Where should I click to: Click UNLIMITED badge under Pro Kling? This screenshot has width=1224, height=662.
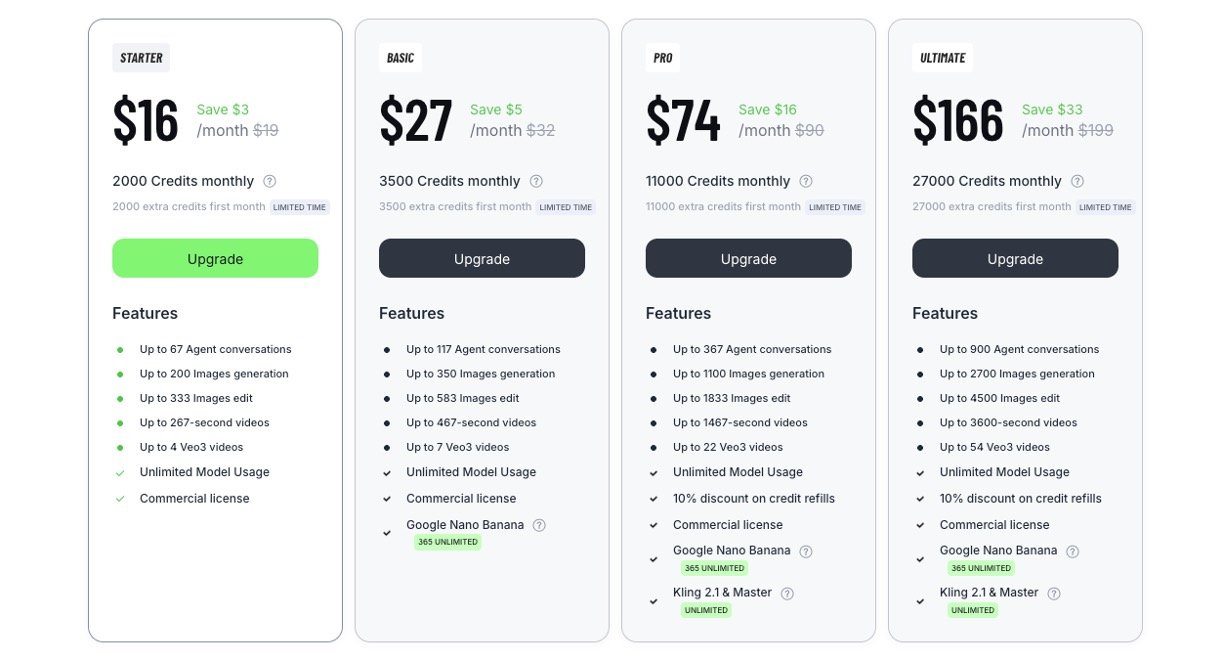coord(707,610)
